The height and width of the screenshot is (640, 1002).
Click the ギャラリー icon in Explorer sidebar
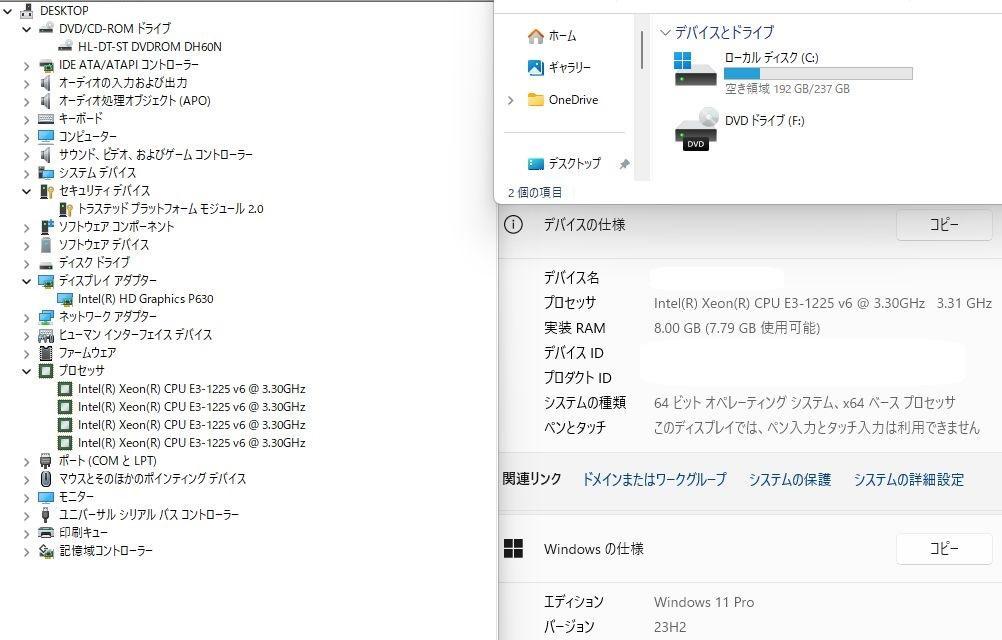(536, 67)
